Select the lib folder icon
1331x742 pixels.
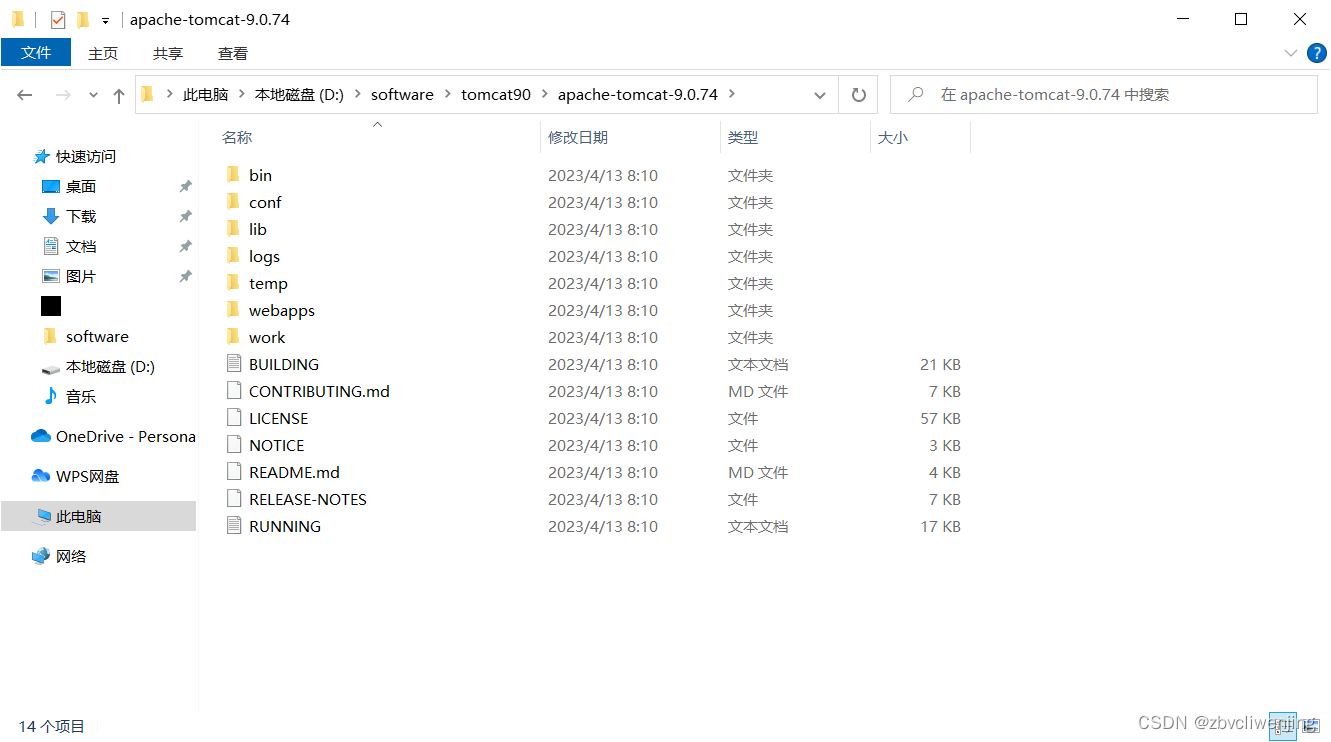tap(233, 229)
